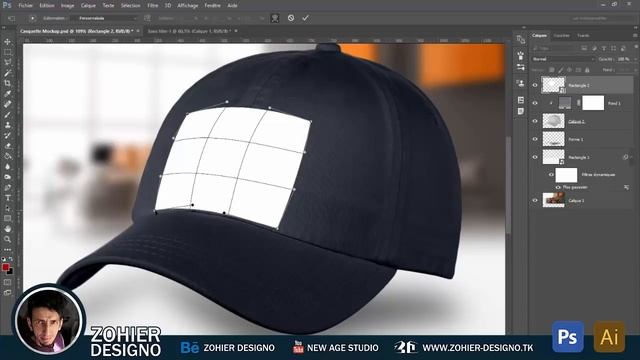Image resolution: width=640 pixels, height=360 pixels.
Task: Select the Healing Brush tool
Action: tap(7, 104)
